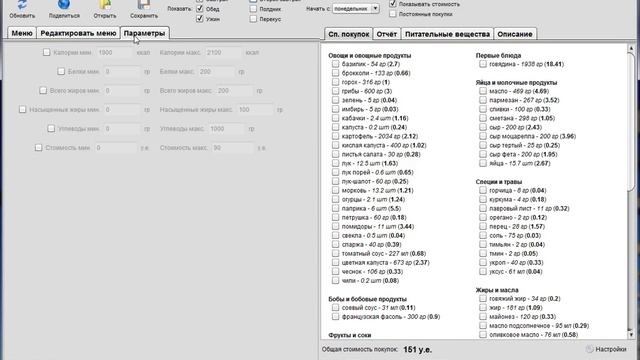This screenshot has width=640, height=360.
Task: Click the shopping list scroll-down arrow
Action: coord(631,335)
